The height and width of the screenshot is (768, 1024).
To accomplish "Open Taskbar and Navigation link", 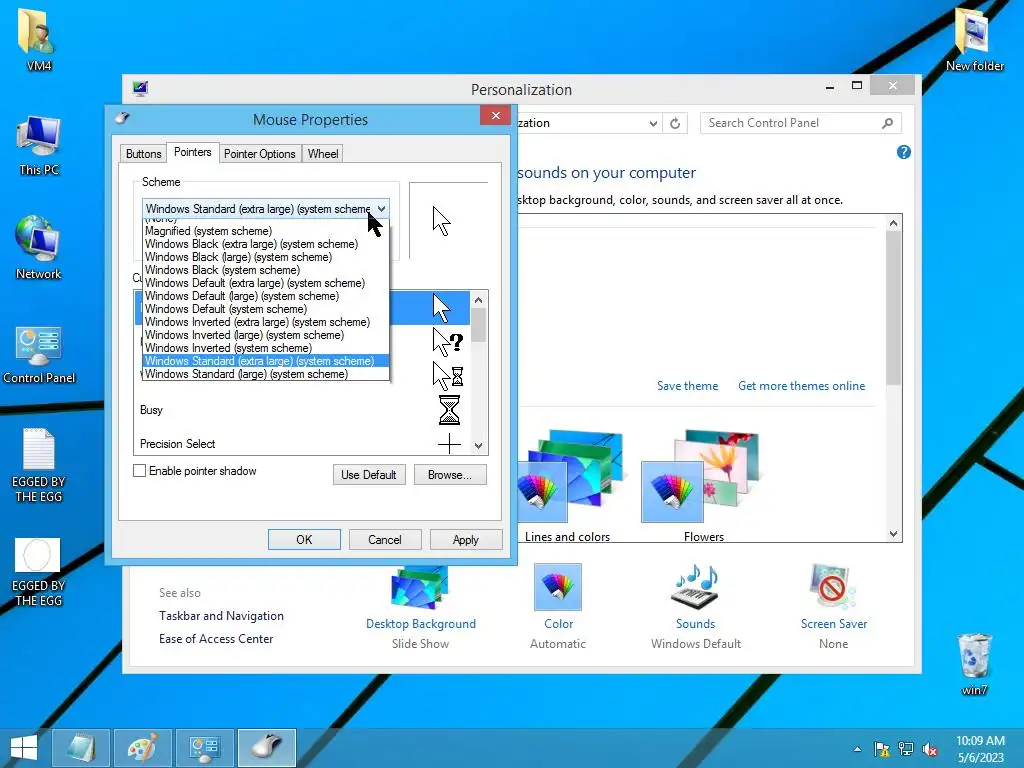I will point(221,616).
